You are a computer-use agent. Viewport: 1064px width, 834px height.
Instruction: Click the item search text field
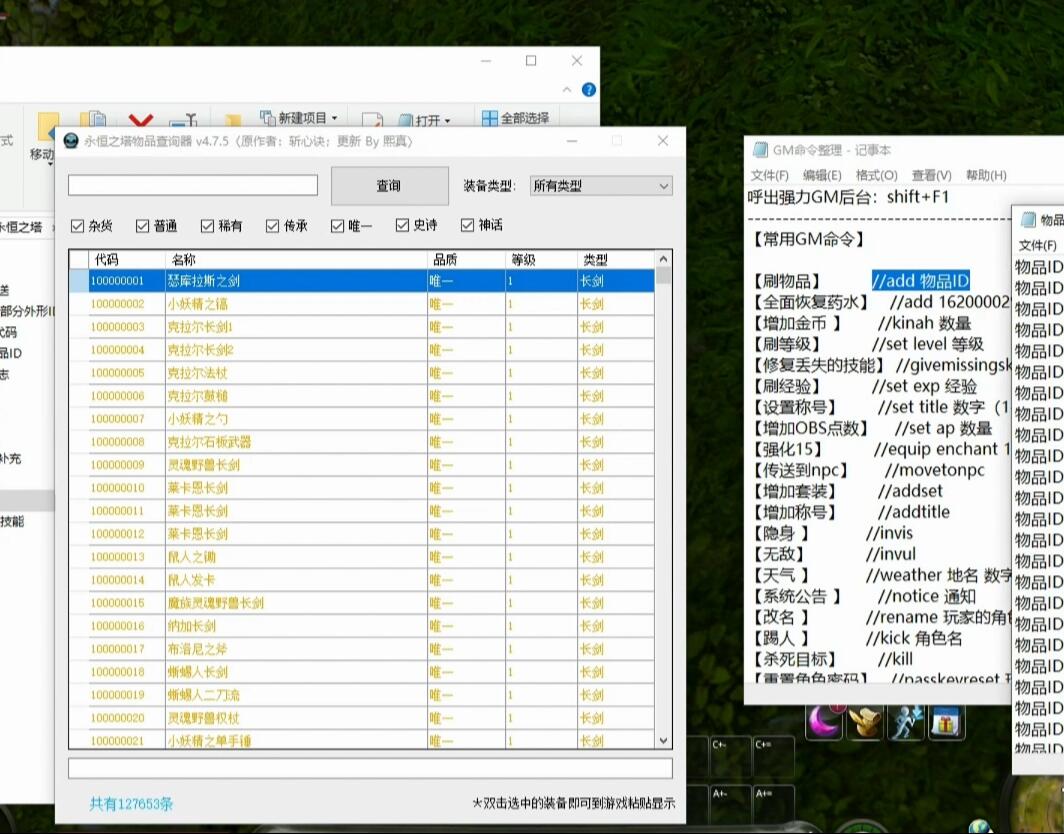(x=193, y=186)
